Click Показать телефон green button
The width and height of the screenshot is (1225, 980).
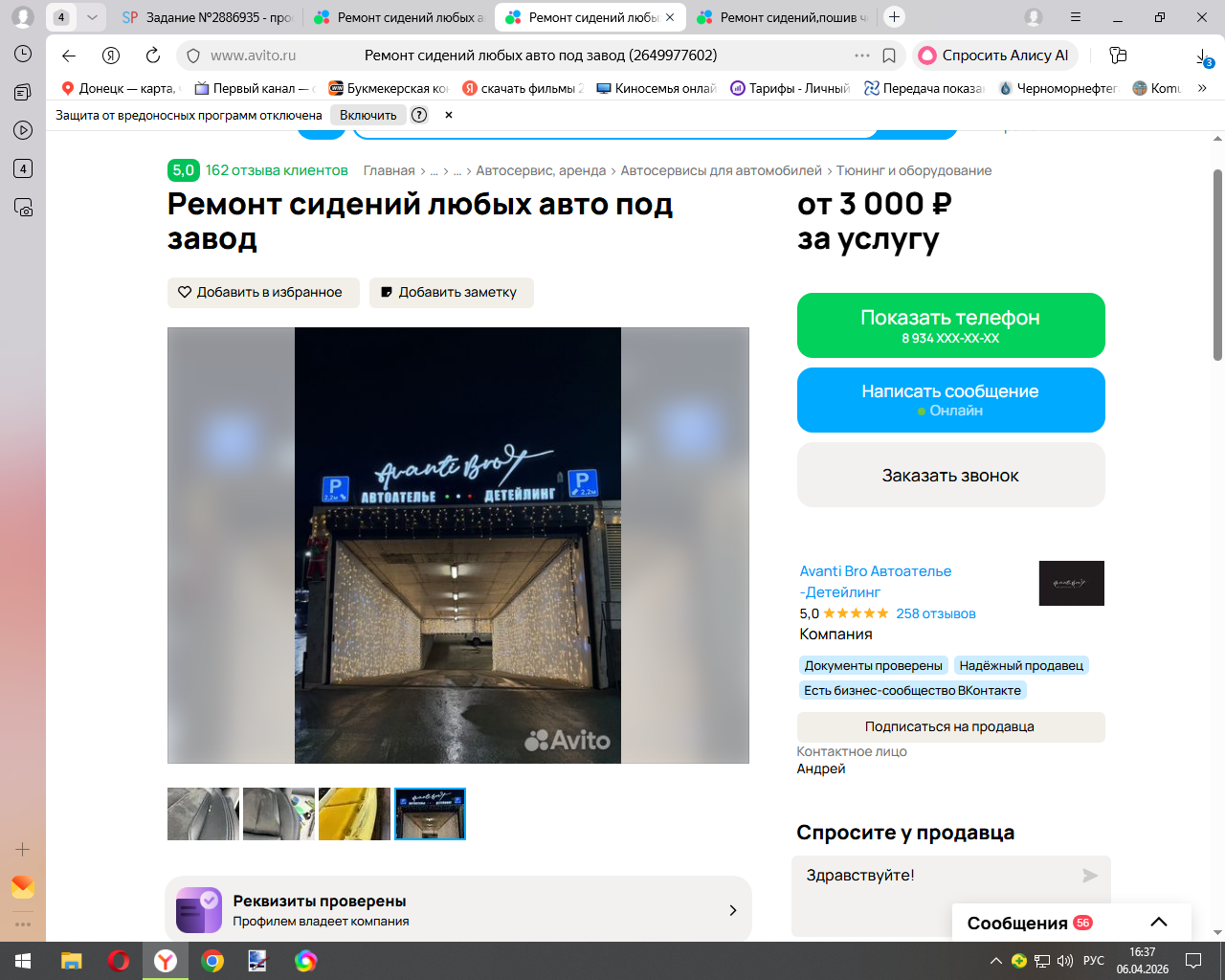pyautogui.click(x=951, y=325)
